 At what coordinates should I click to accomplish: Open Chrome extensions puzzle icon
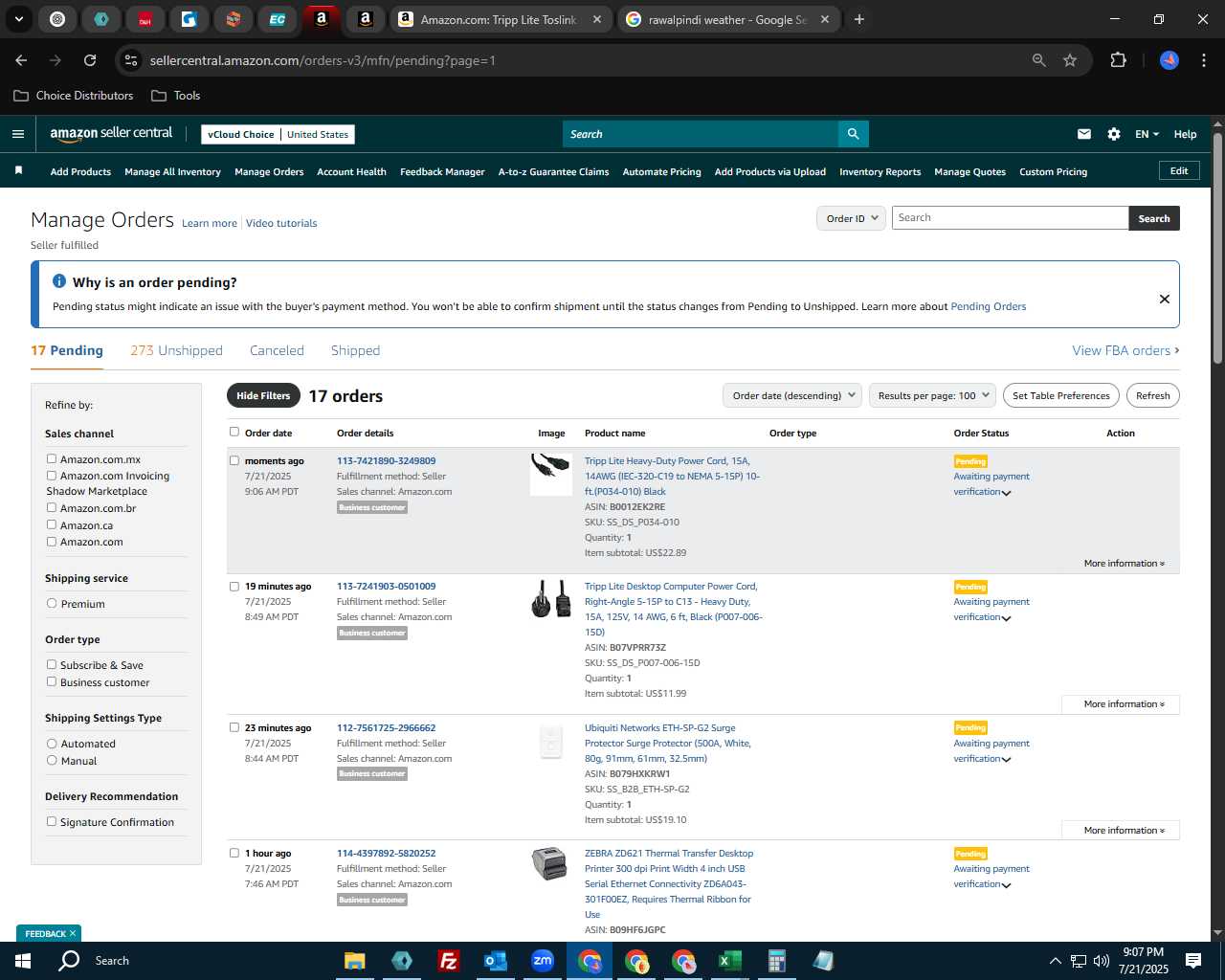(x=1118, y=60)
